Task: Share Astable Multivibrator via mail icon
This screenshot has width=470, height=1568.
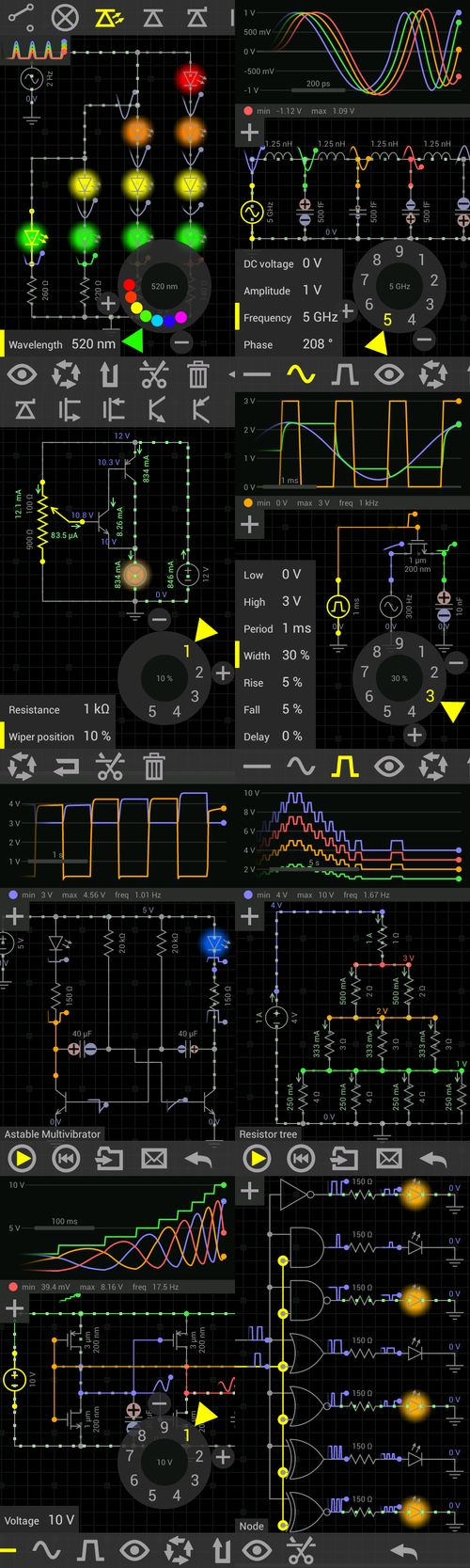Action: click(x=153, y=1159)
